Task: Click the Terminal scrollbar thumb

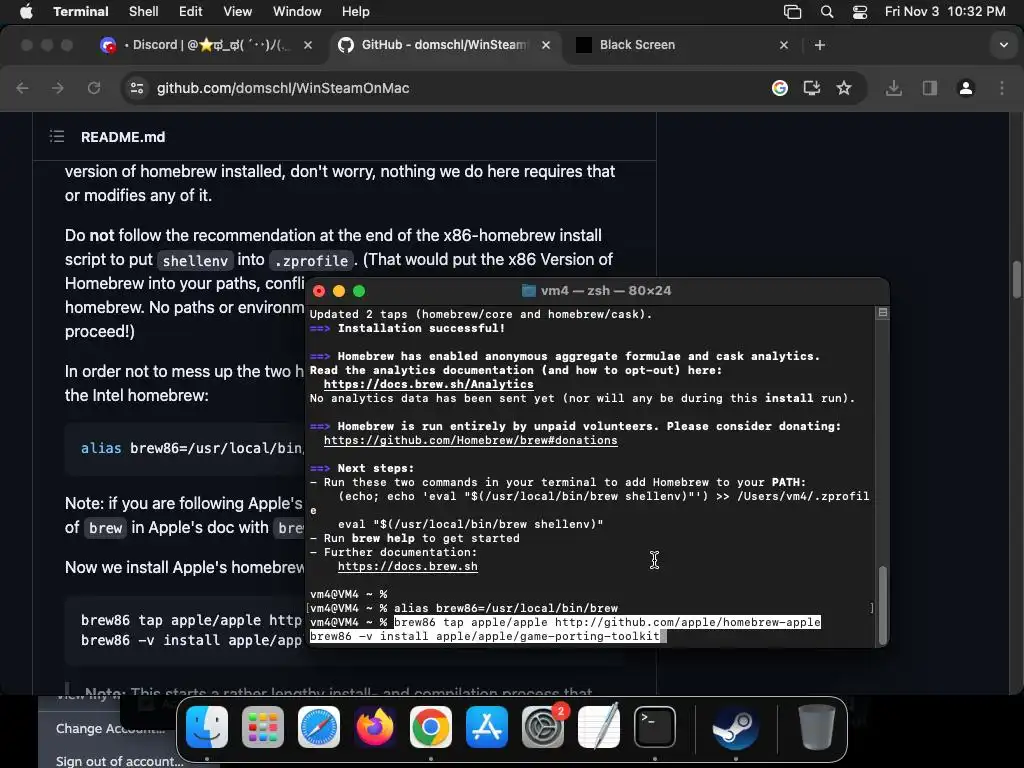Action: [x=882, y=605]
